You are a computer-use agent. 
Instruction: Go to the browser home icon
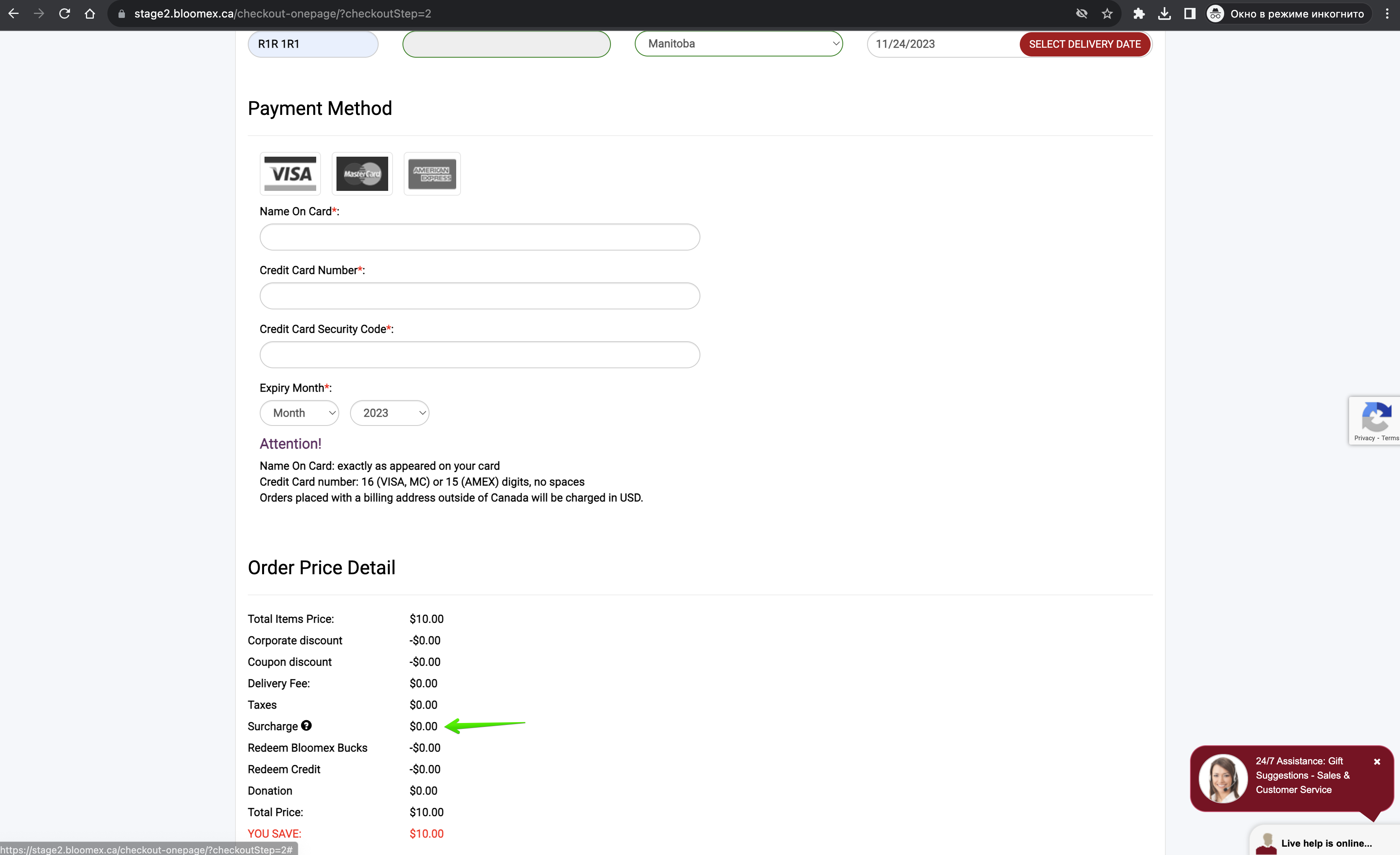tap(90, 14)
